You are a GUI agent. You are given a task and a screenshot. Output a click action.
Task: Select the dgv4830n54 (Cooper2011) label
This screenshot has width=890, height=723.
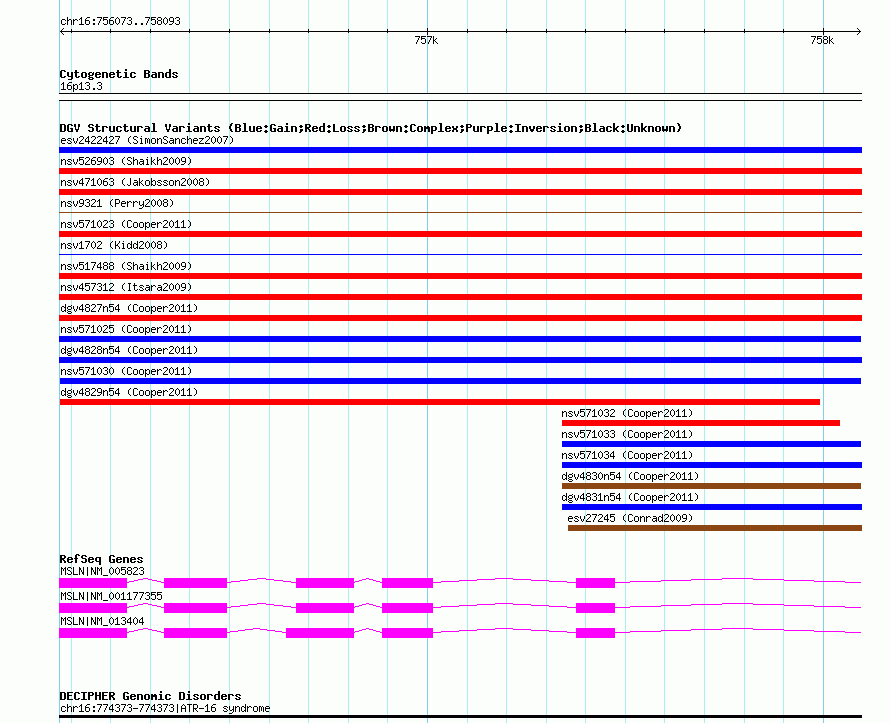click(x=630, y=476)
